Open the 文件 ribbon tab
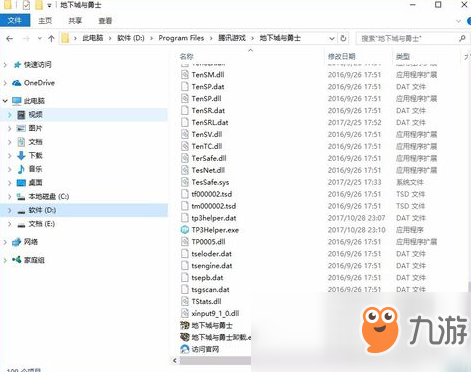Screen dimensions: 471x372 (x=15, y=21)
